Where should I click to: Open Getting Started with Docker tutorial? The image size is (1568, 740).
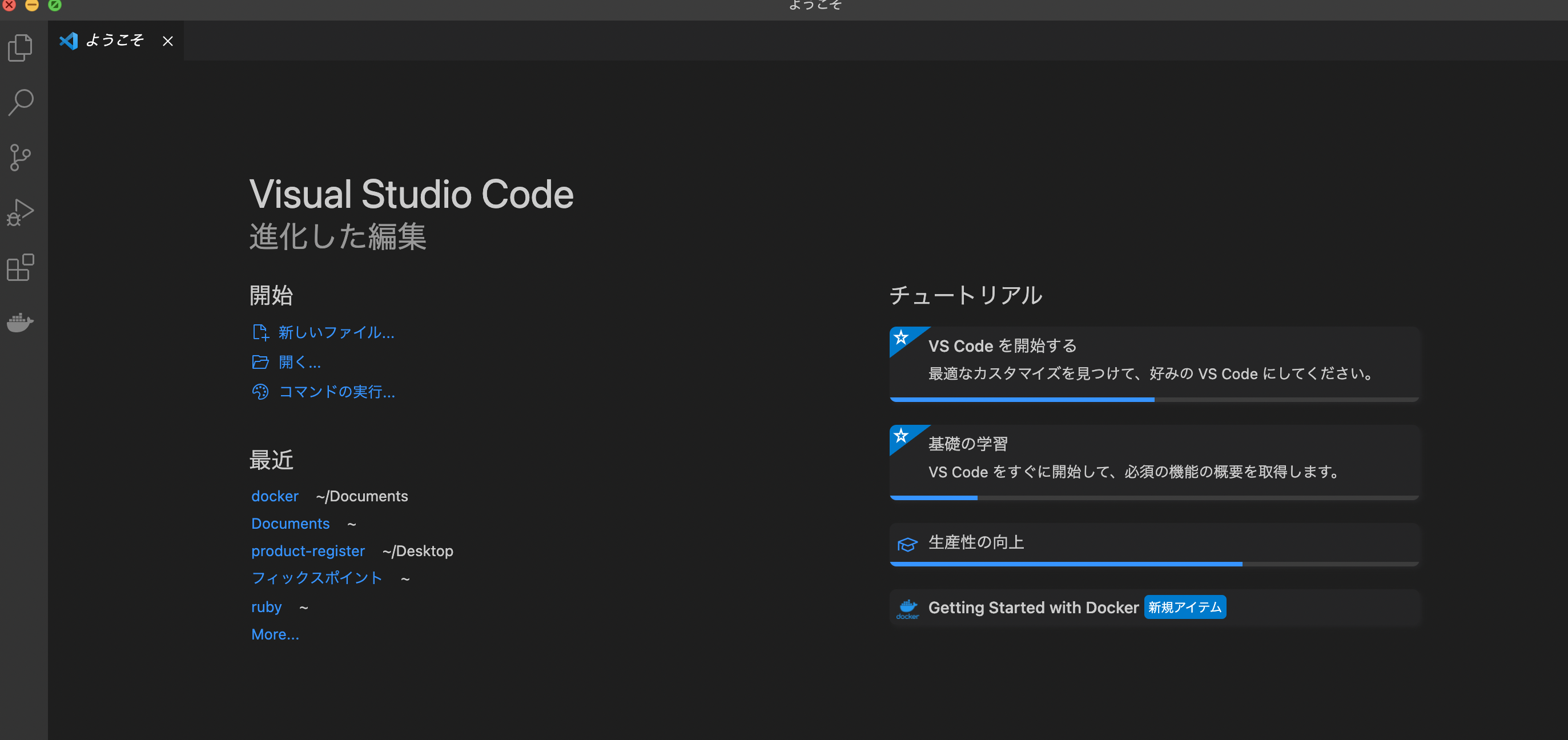(1154, 608)
